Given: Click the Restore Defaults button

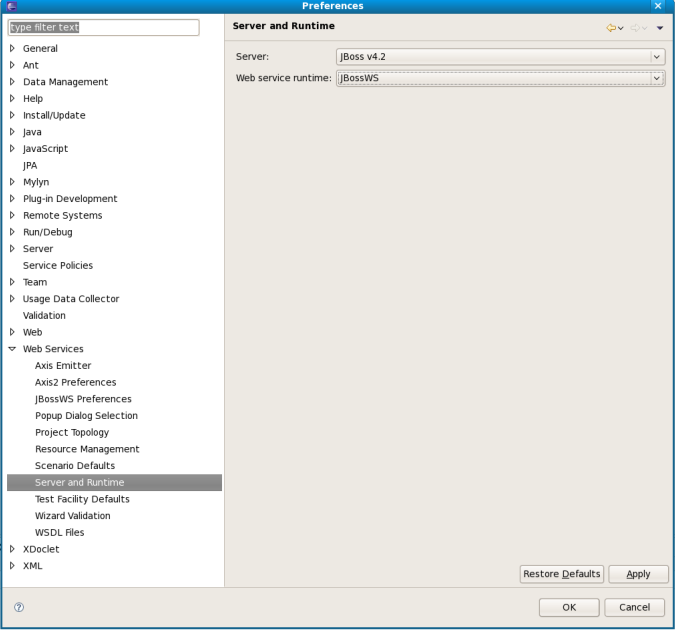Looking at the screenshot, I should coord(562,574).
